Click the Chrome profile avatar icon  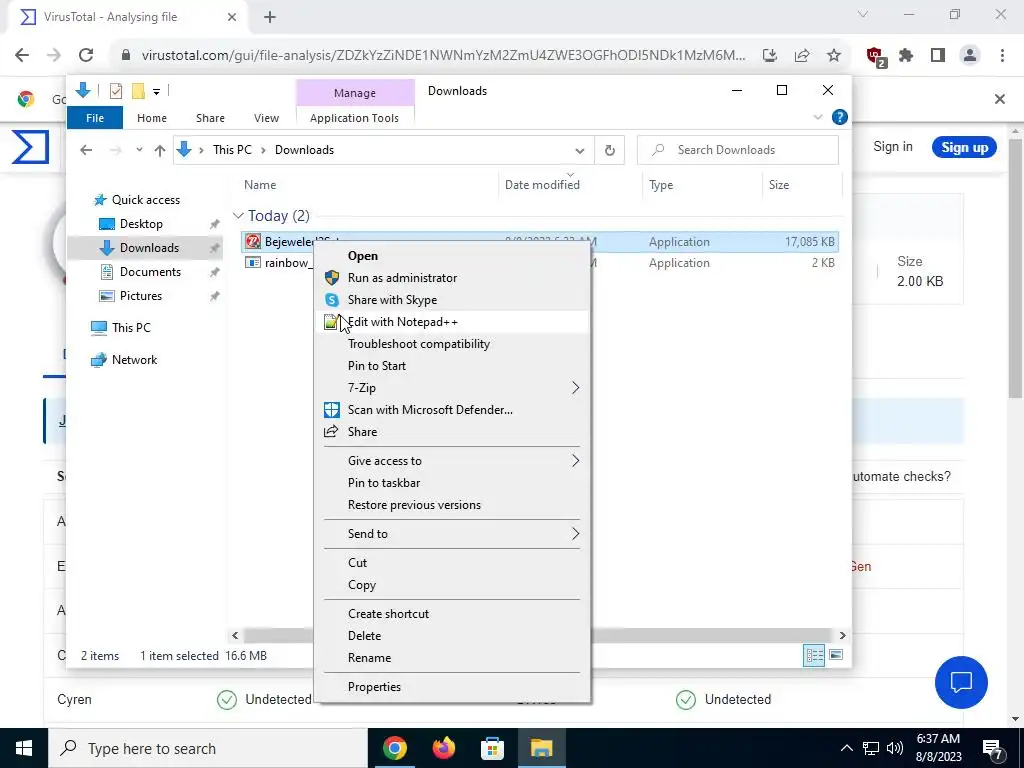point(970,56)
